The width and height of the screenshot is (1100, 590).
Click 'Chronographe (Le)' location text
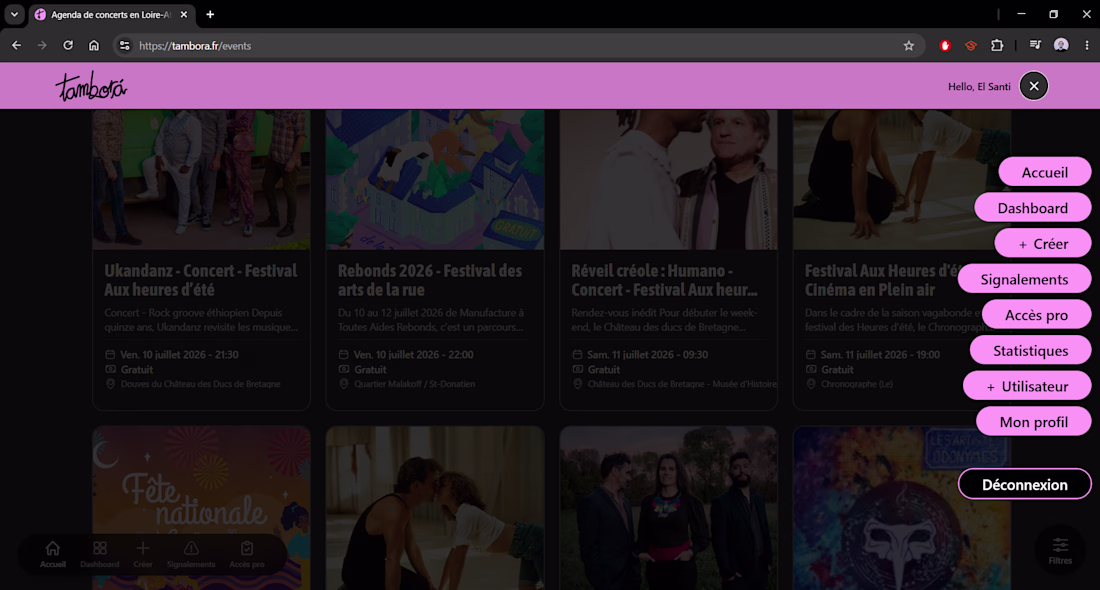coord(857,384)
